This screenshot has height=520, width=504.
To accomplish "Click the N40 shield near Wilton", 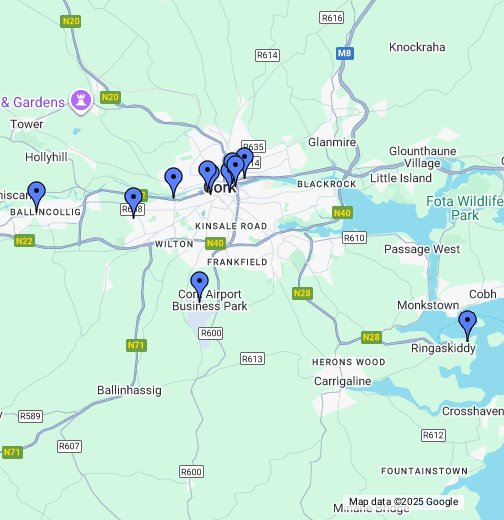I will [x=215, y=243].
